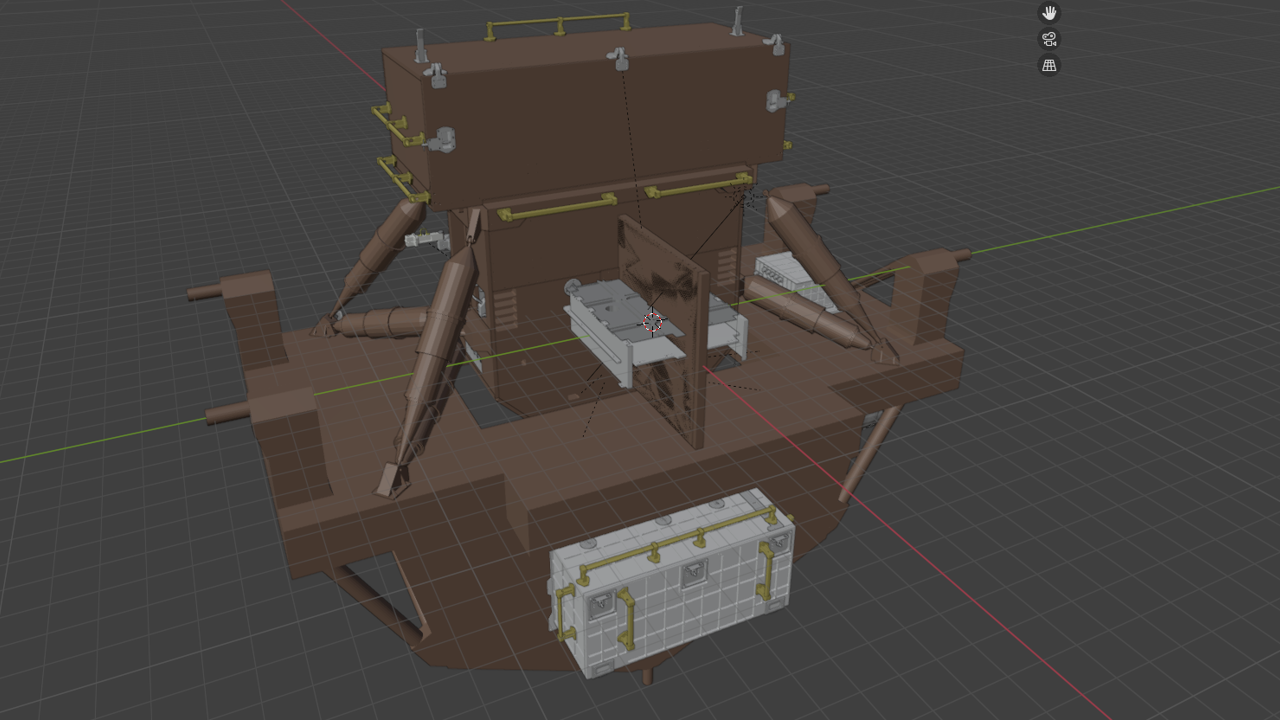Viewport: 1280px width, 720px height.
Task: Select the gray round fitting on the box's left edge
Action: click(x=441, y=141)
